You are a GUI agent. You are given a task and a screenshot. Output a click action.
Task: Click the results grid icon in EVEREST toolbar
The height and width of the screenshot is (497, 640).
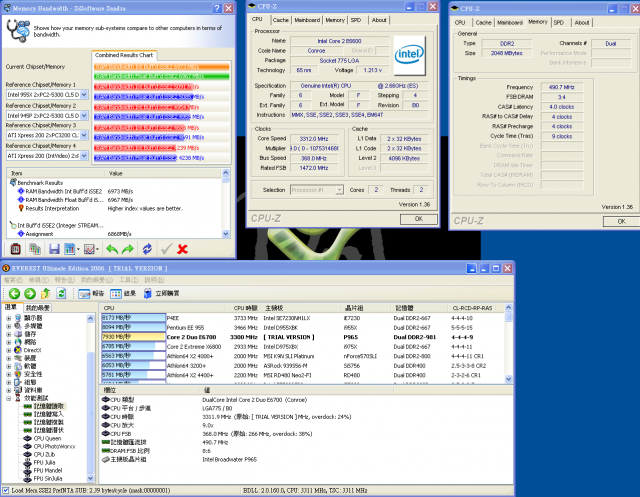[x=116, y=293]
